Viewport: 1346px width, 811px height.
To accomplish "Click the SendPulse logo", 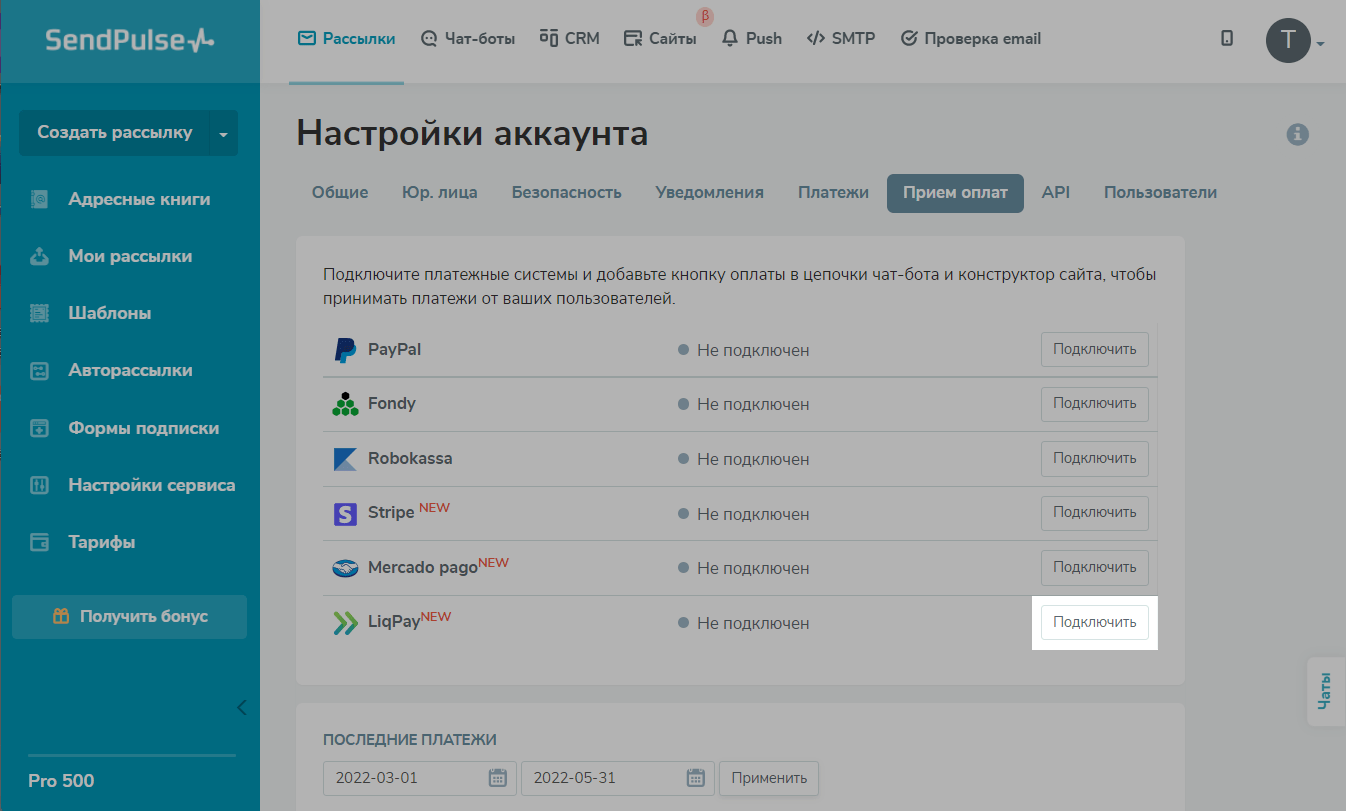I will 129,40.
